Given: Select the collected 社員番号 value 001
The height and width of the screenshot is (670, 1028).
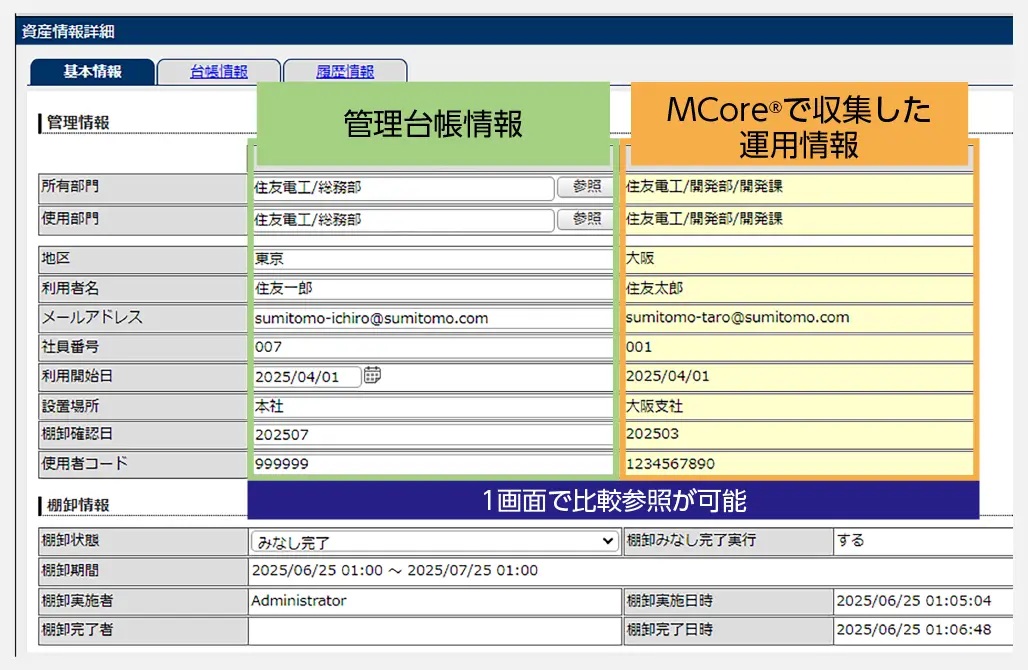Looking at the screenshot, I should click(639, 347).
